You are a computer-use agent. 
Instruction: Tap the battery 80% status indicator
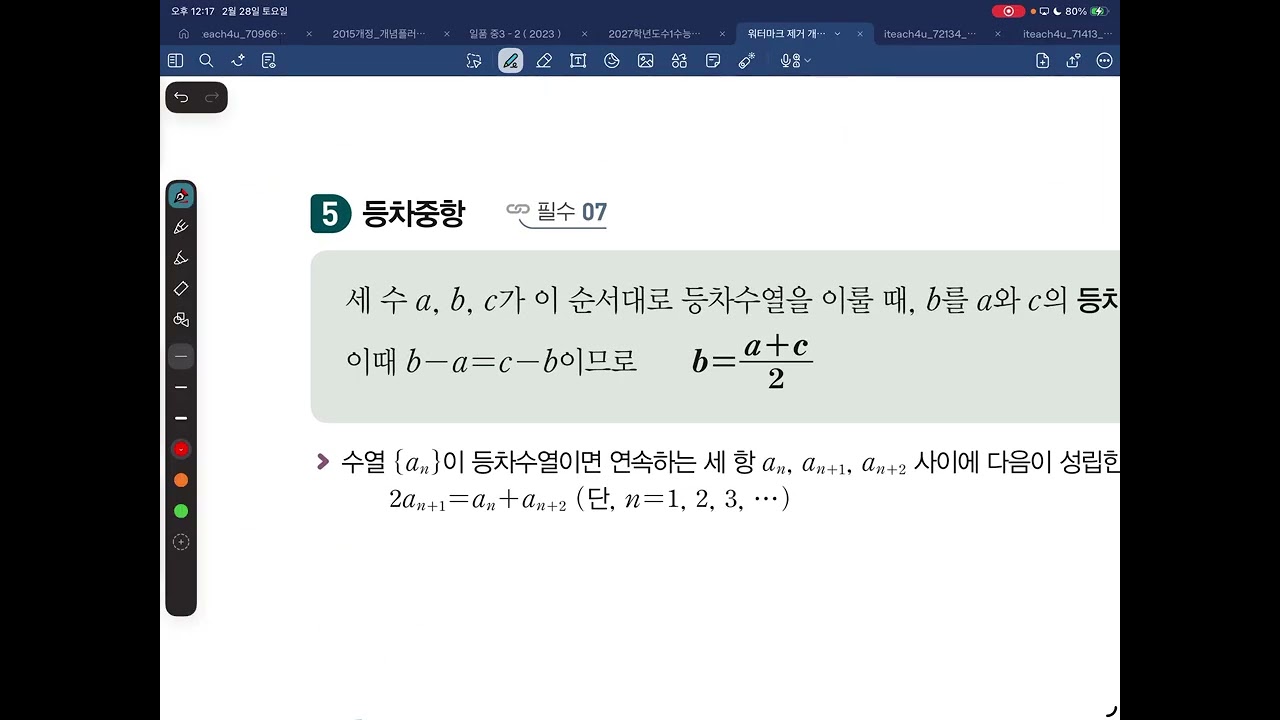[1087, 11]
